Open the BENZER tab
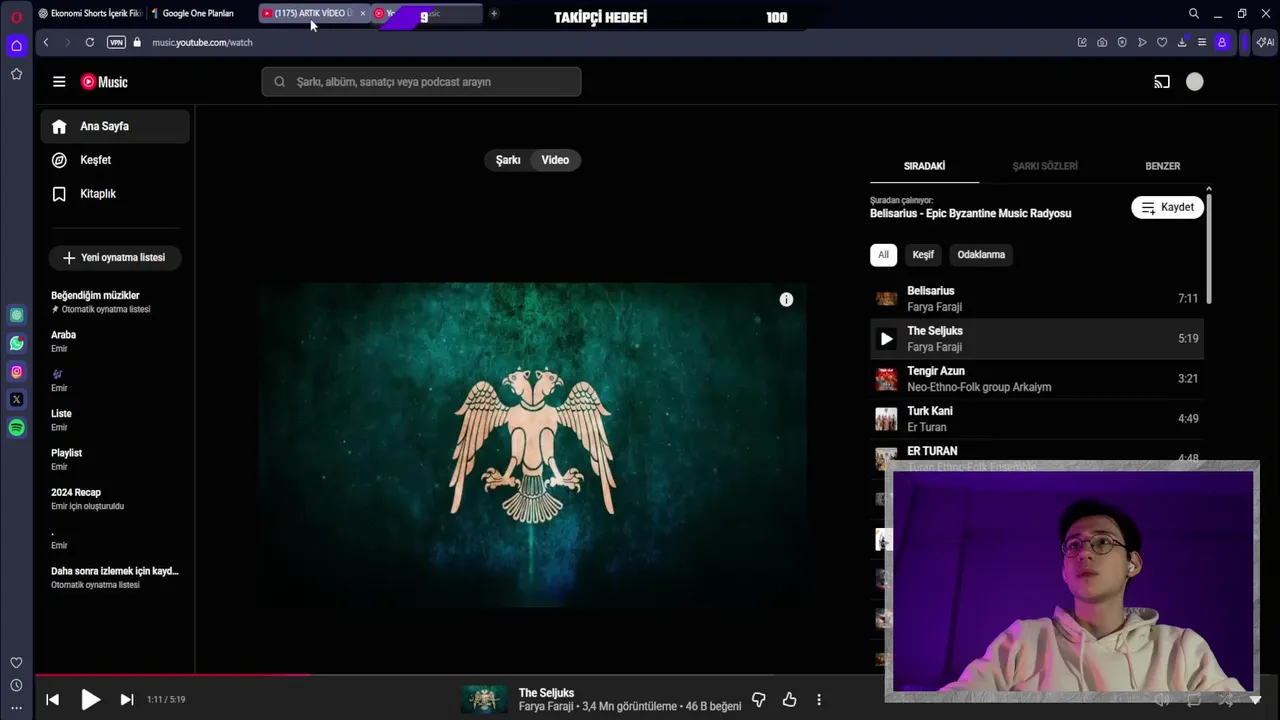The width and height of the screenshot is (1280, 720). coord(1162,166)
